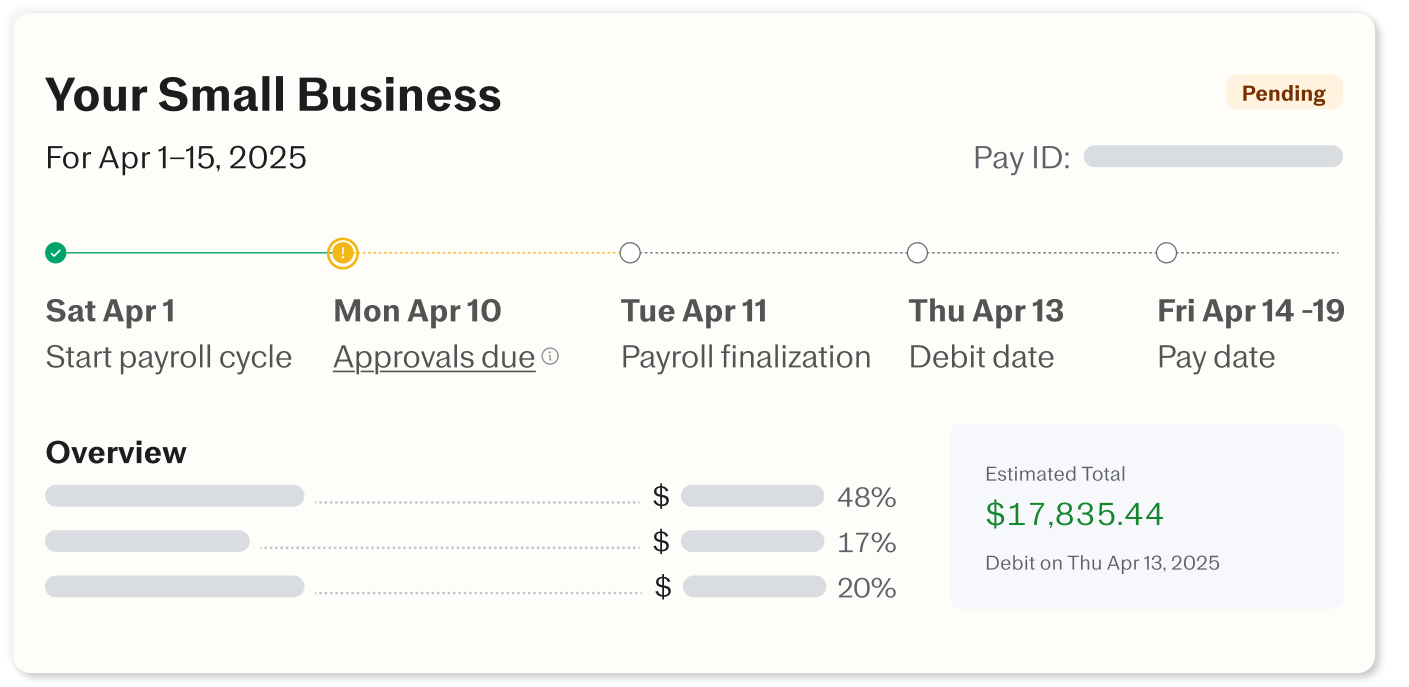Select the Payroll finalization timeline circle
Screen dimensions: 1409x687
(x=630, y=253)
